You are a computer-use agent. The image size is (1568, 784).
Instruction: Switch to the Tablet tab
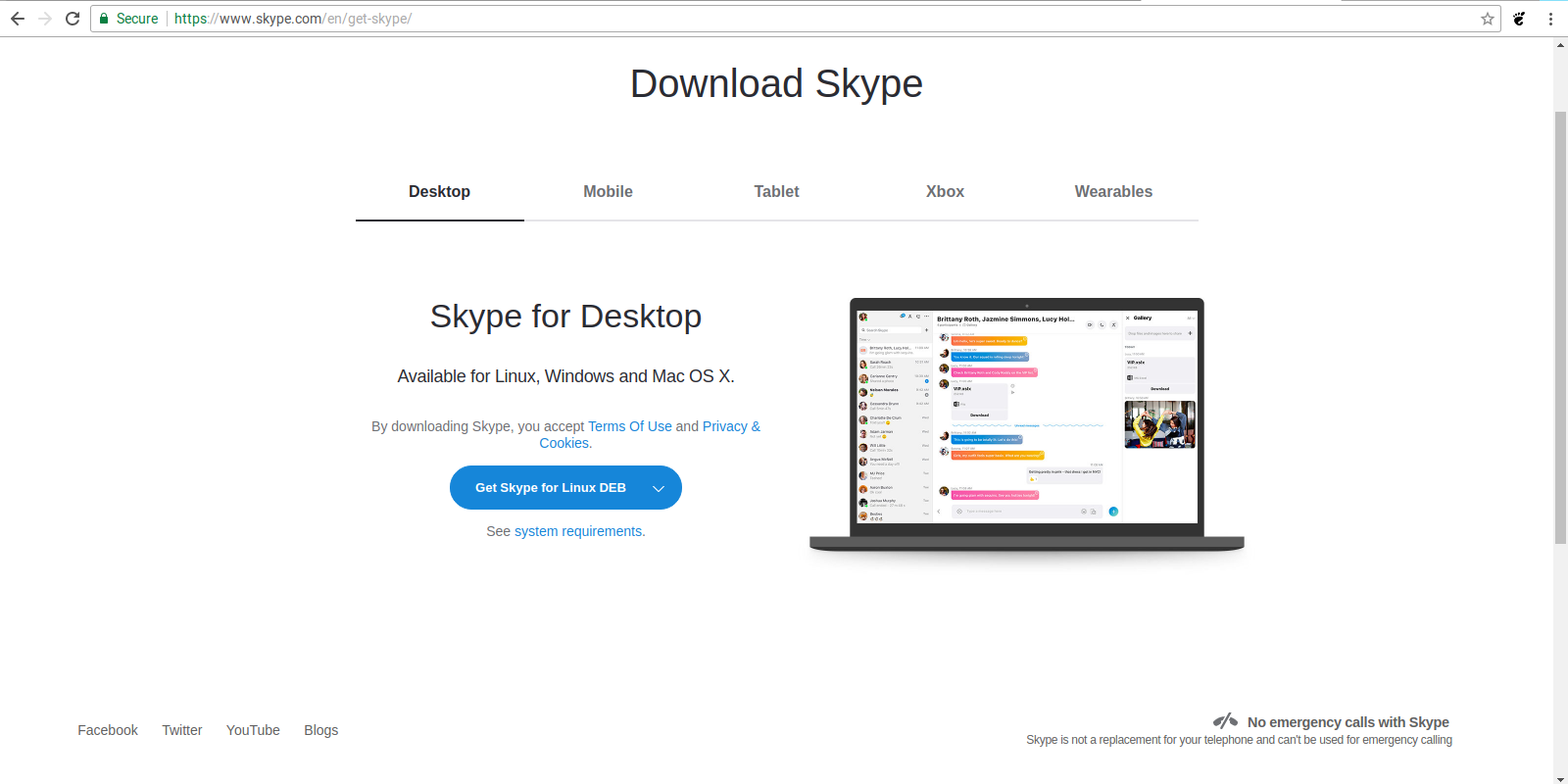[x=776, y=192]
